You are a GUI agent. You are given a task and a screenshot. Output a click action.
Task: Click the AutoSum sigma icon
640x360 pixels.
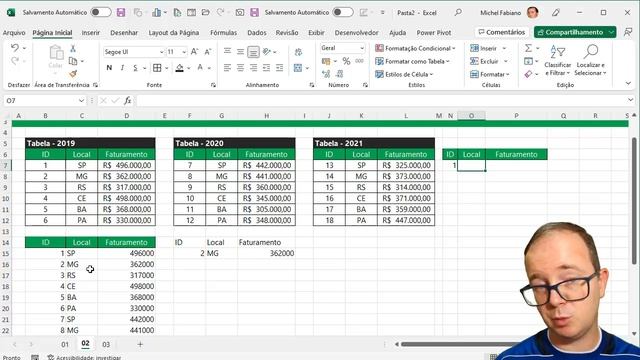tap(529, 48)
